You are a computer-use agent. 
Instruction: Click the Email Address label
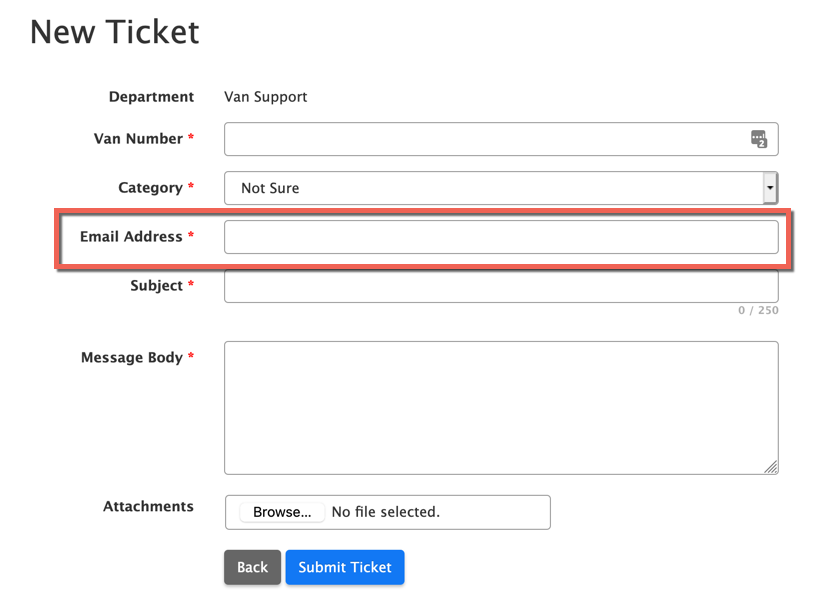131,237
